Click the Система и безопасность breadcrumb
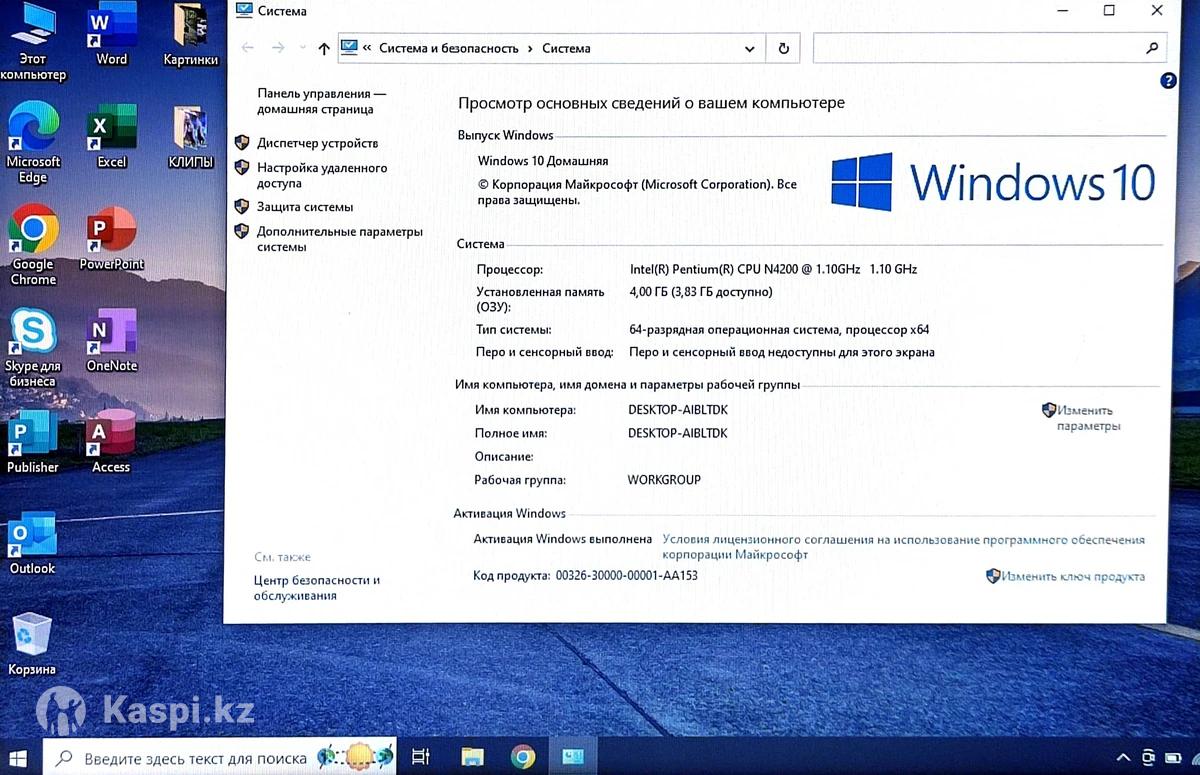Image resolution: width=1200 pixels, height=775 pixels. (x=449, y=48)
